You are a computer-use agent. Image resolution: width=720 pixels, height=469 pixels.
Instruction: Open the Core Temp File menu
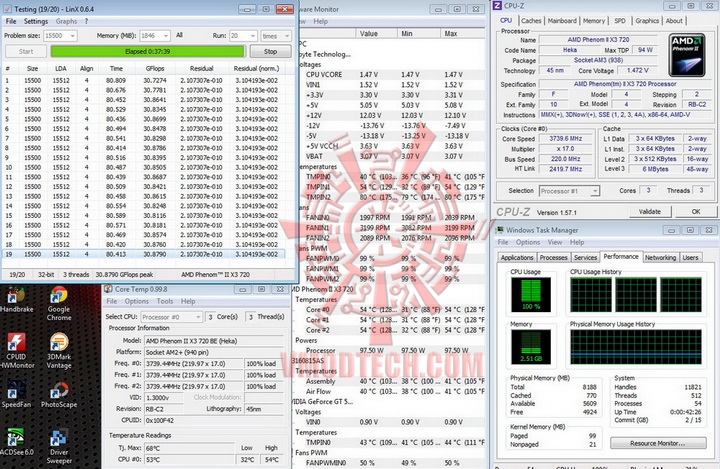tap(112, 301)
